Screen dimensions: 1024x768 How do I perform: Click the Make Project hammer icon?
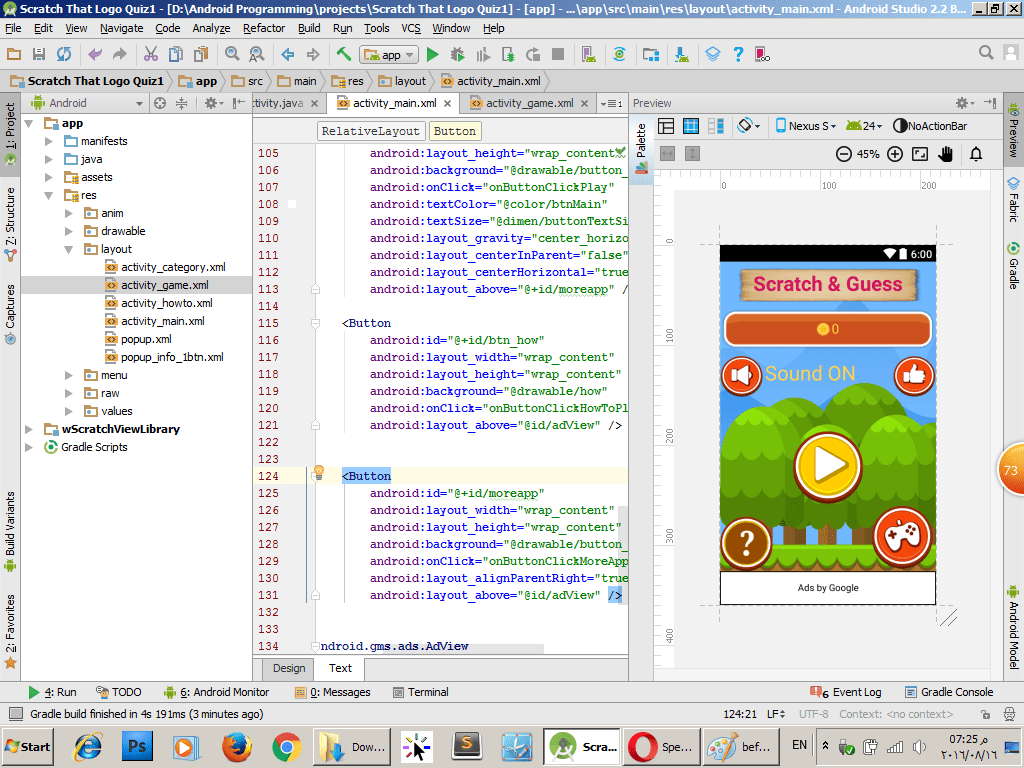[343, 54]
